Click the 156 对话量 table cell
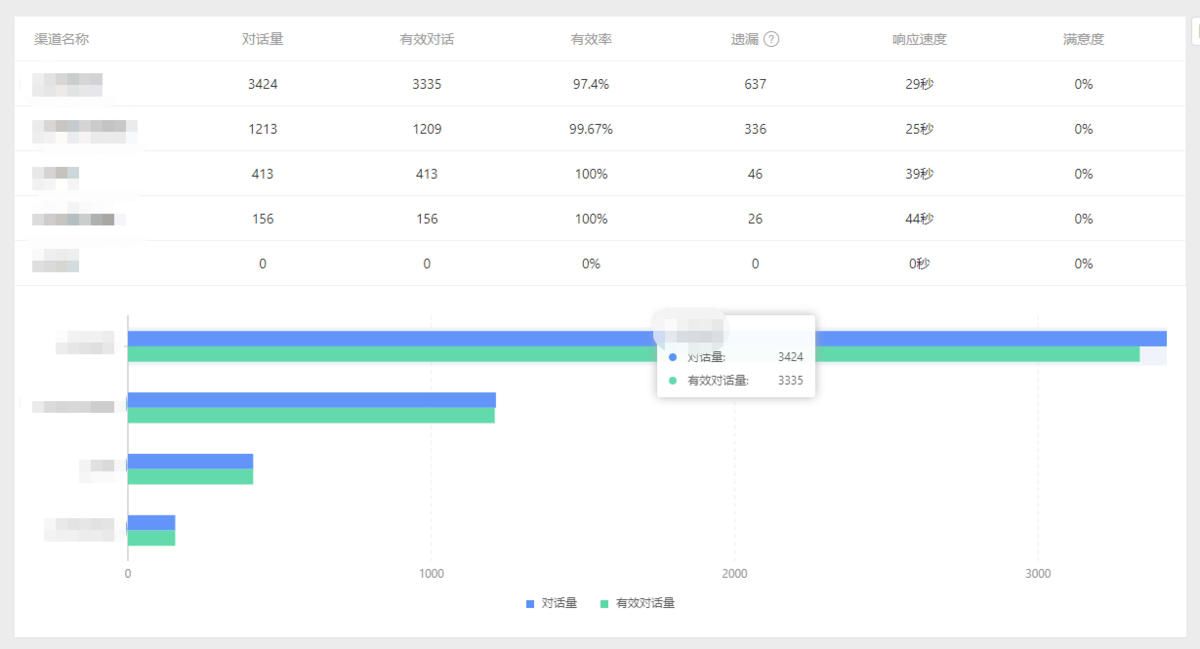The width and height of the screenshot is (1200, 649). pos(263,219)
